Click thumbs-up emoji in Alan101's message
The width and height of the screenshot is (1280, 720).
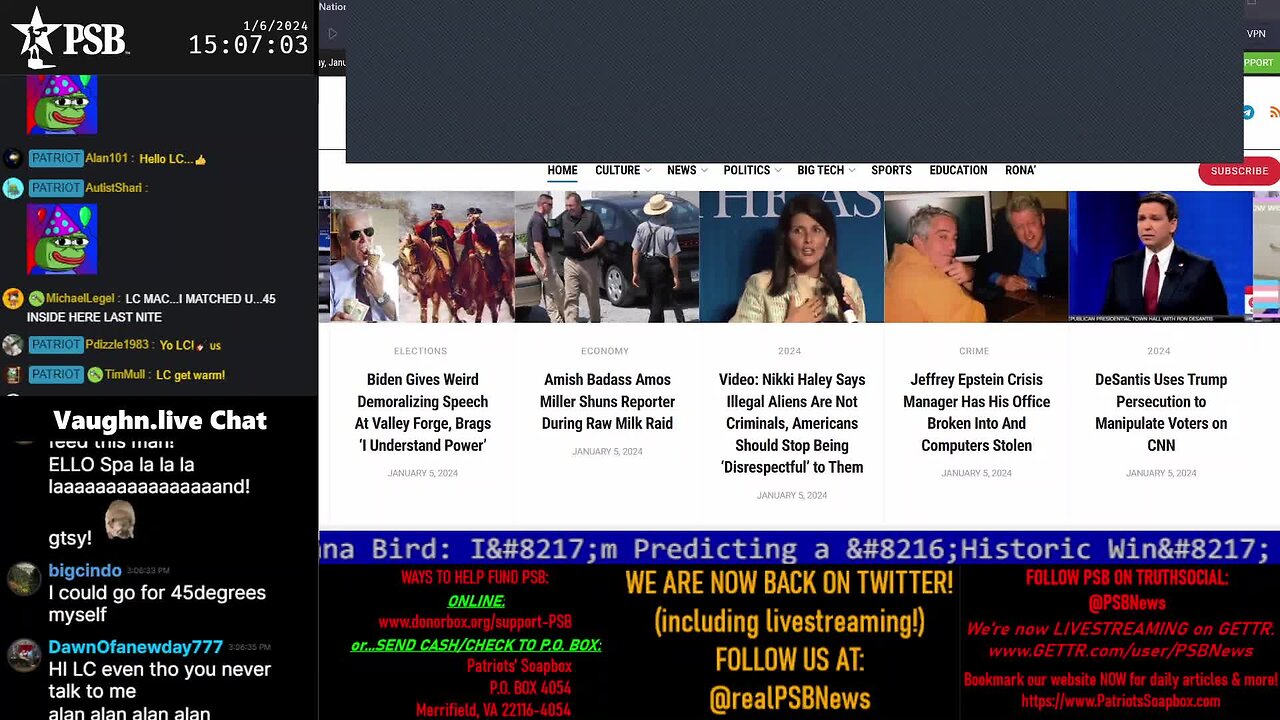tap(200, 159)
